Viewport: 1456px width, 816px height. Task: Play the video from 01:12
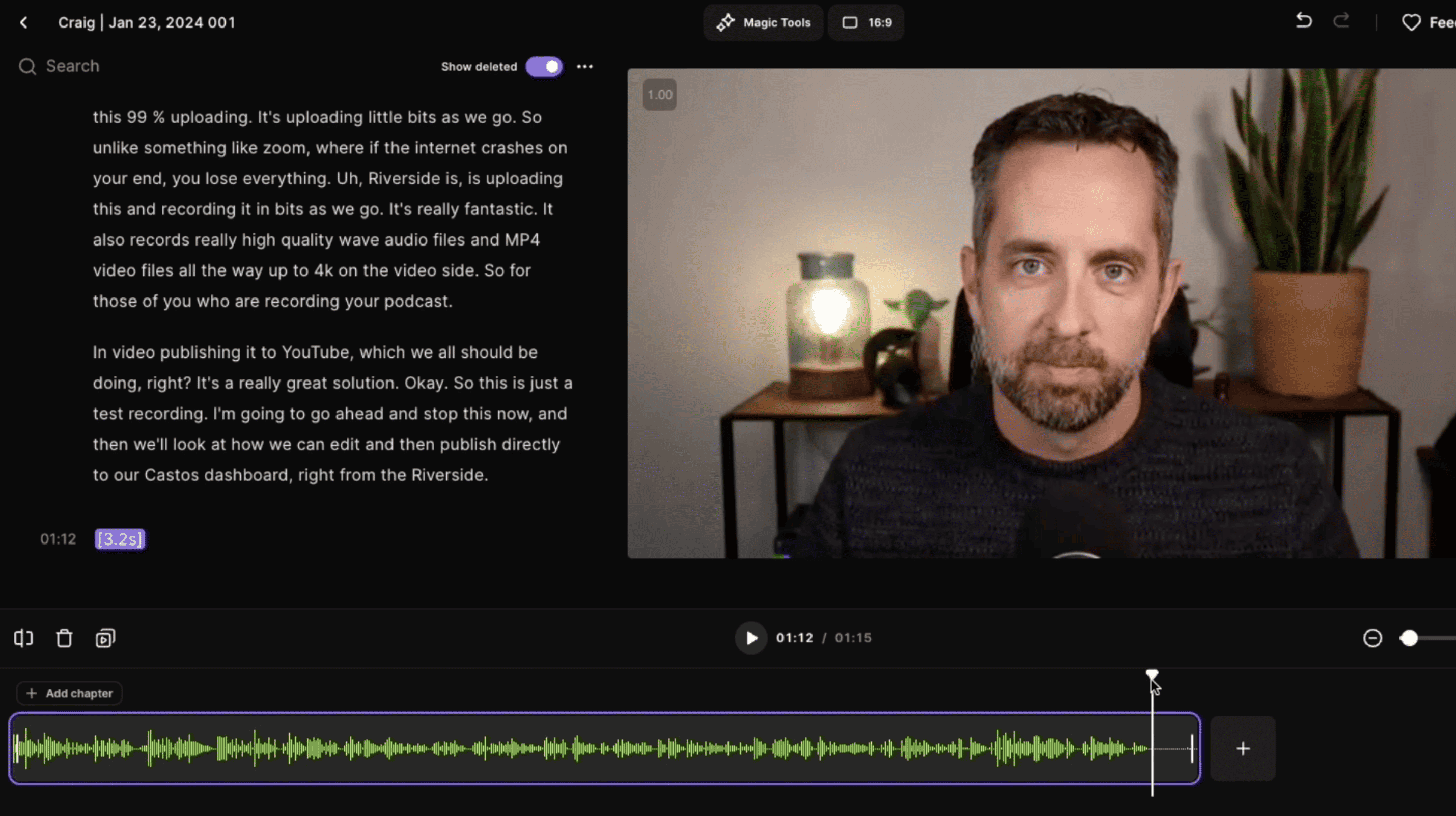pyautogui.click(x=750, y=638)
